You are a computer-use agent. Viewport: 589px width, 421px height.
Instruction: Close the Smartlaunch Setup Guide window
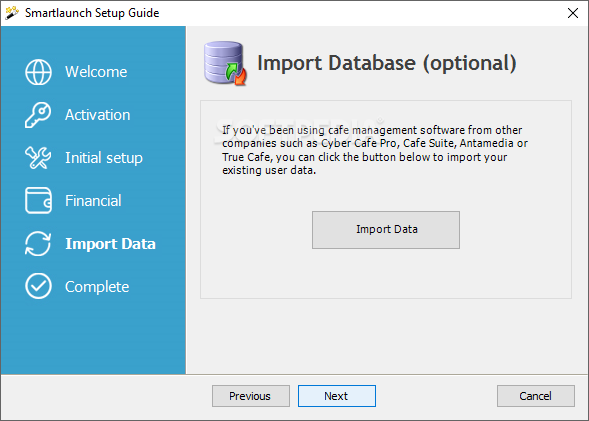573,13
